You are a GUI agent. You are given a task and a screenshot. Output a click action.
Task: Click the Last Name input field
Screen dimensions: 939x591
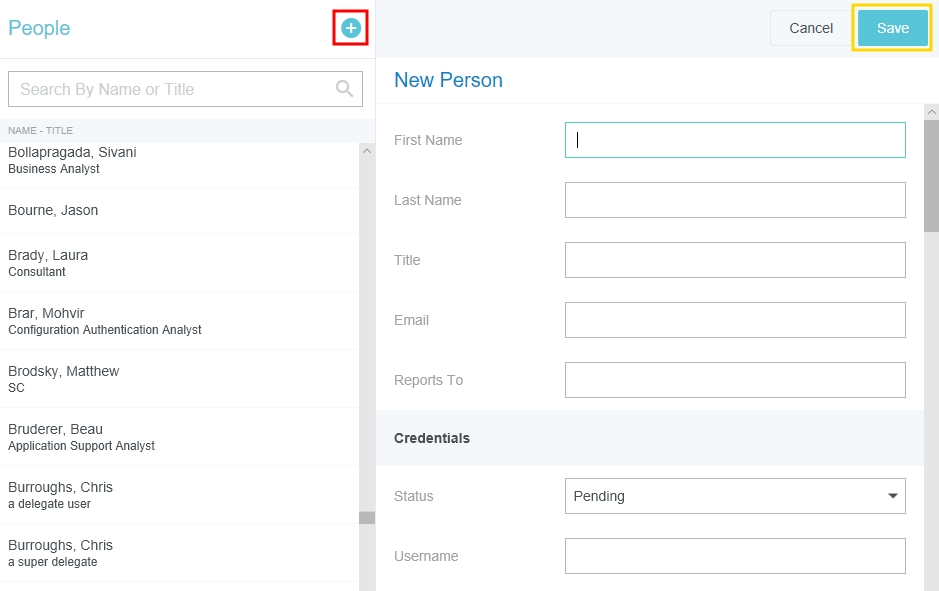click(735, 200)
